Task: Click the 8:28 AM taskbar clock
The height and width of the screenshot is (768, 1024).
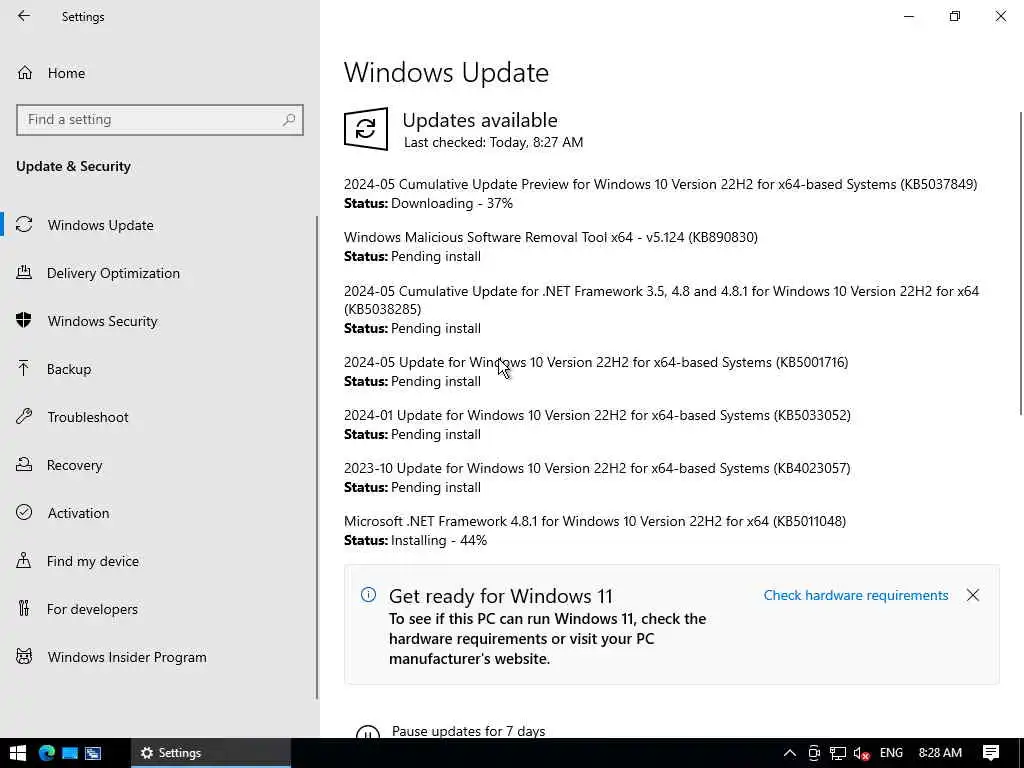Action: pos(940,753)
